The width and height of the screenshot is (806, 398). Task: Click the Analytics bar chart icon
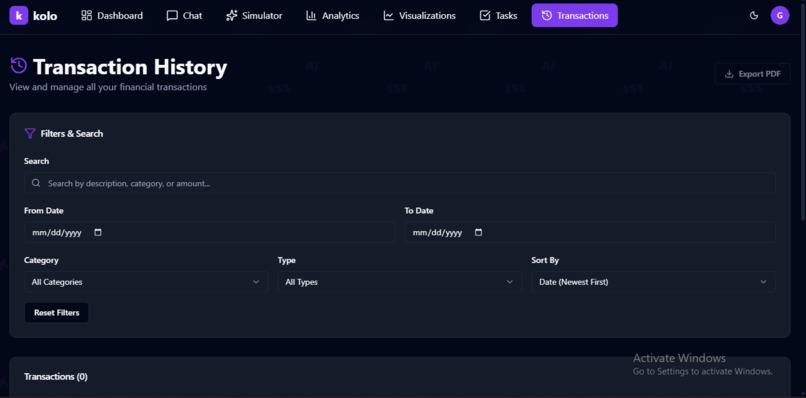(x=311, y=15)
